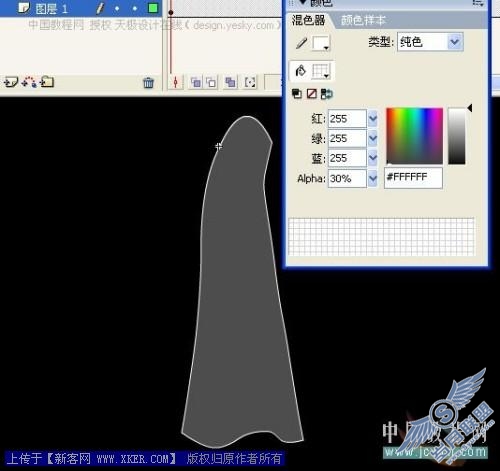This screenshot has width=500, height=471.
Task: Collapse the 颜色 panel title arrow
Action: click(x=303, y=2)
